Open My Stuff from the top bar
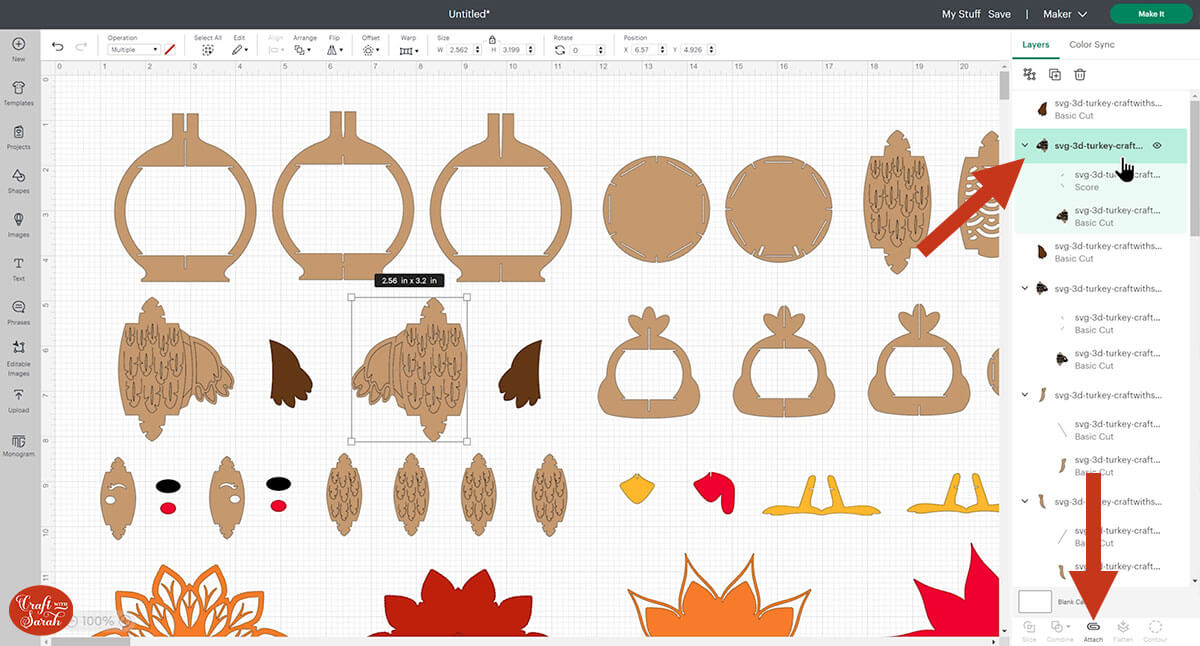Viewport: 1200px width, 646px height. [961, 14]
